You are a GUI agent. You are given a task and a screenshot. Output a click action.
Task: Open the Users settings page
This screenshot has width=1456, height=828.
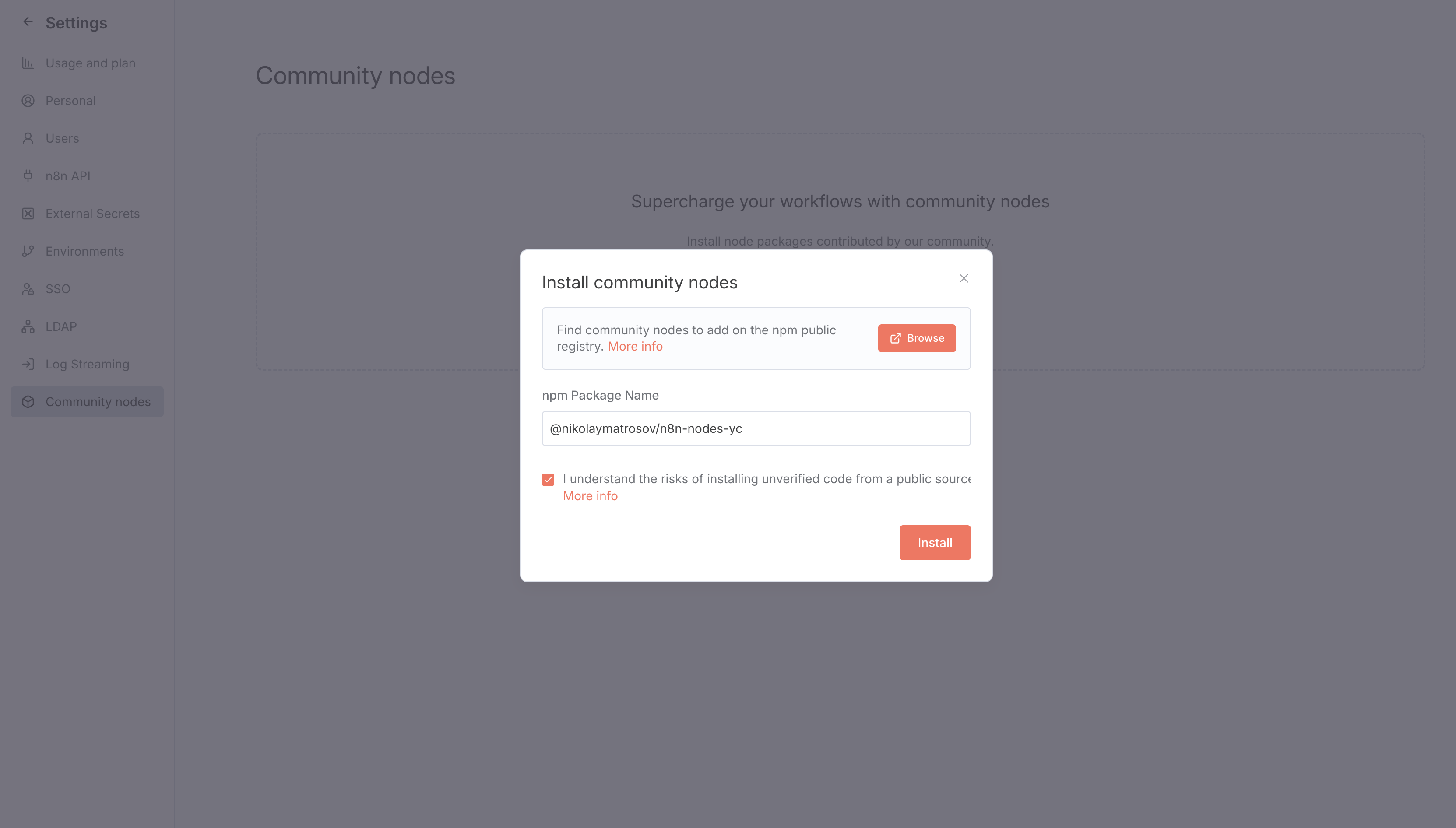[63, 138]
